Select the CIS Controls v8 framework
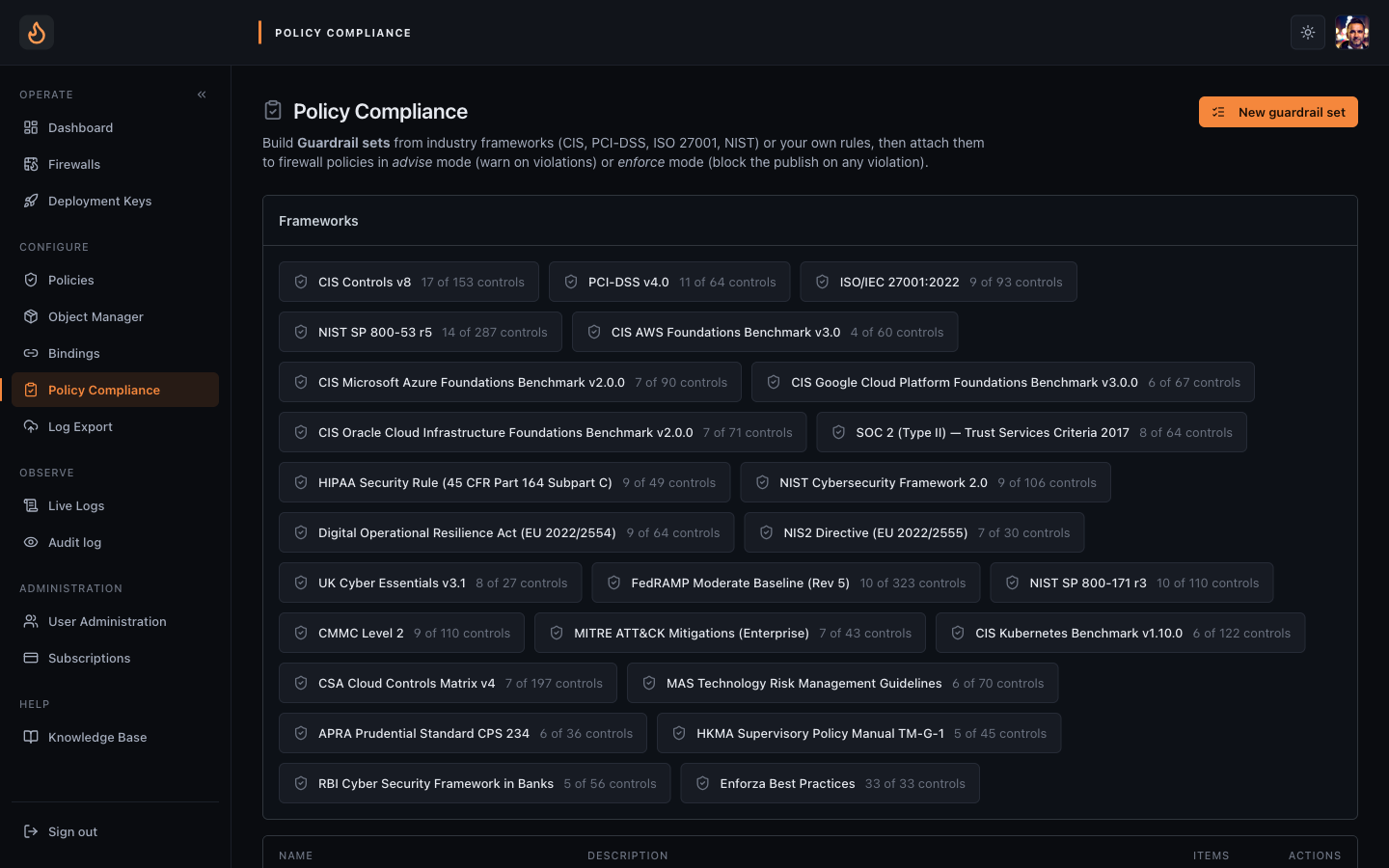This screenshot has height=868, width=1389. [x=409, y=282]
